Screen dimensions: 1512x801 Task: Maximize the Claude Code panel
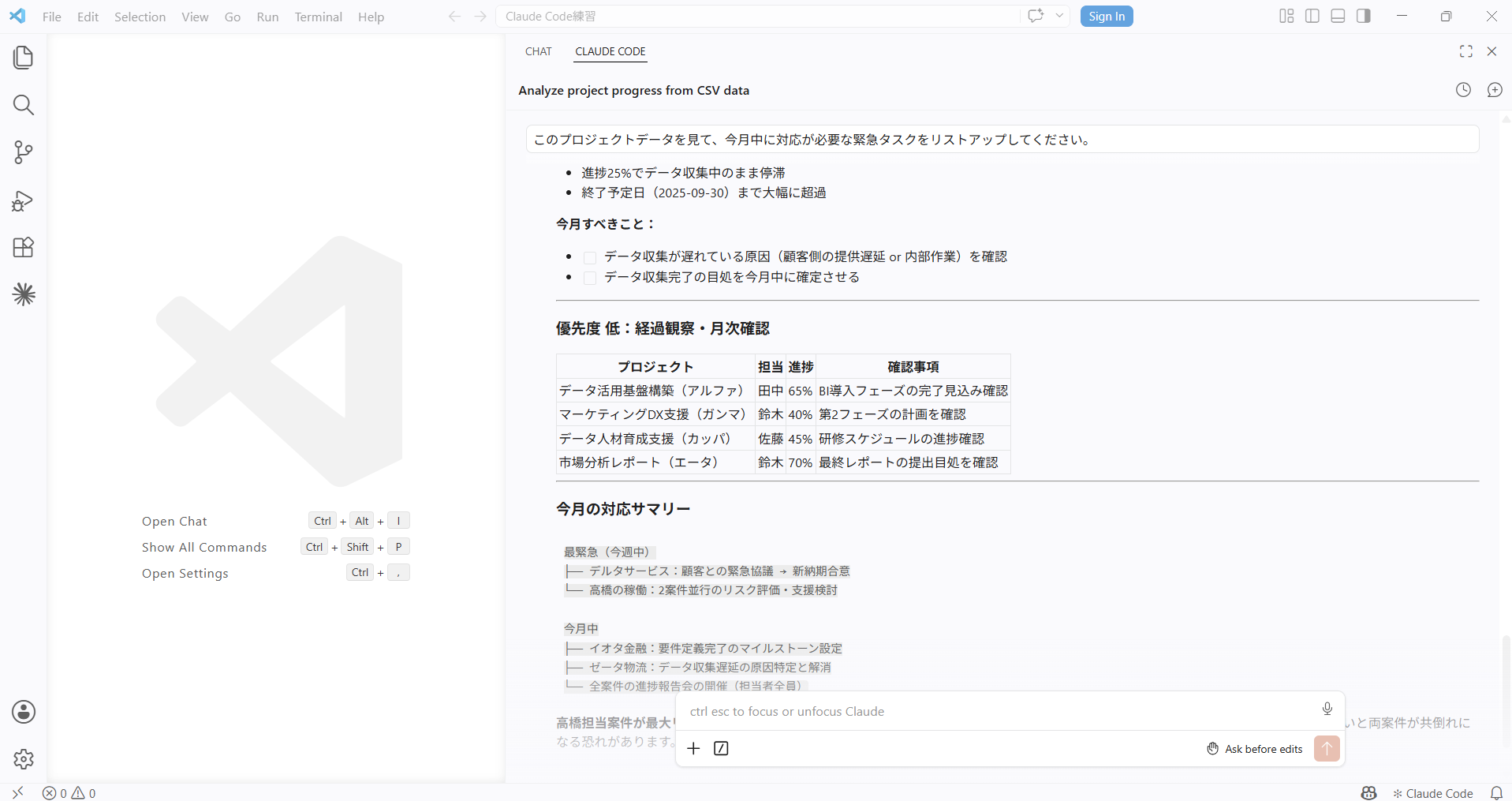[x=1466, y=51]
